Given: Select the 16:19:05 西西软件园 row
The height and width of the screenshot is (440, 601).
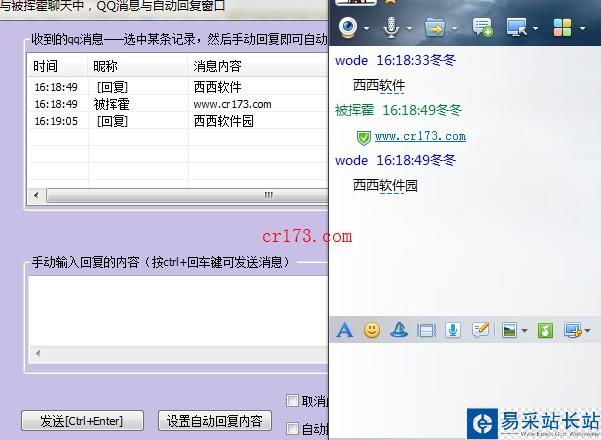Looking at the screenshot, I should coord(178,121).
